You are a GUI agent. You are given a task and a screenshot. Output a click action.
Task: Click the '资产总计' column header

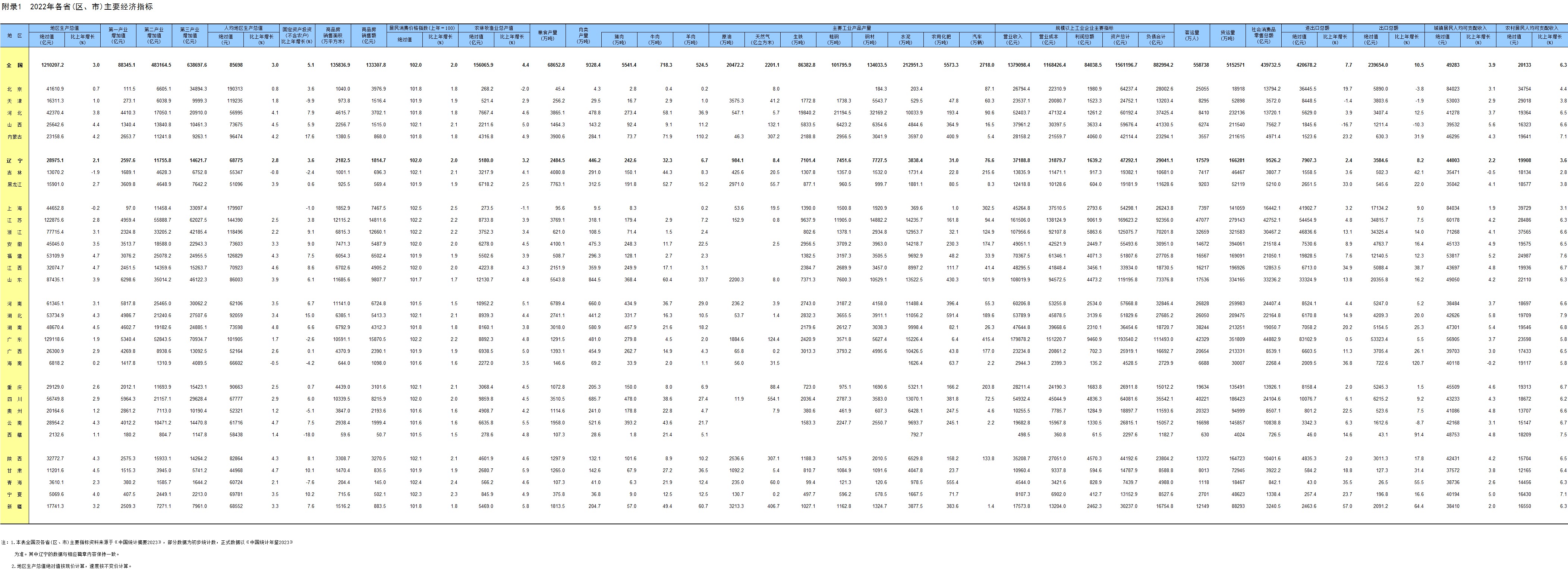[x=1121, y=39]
